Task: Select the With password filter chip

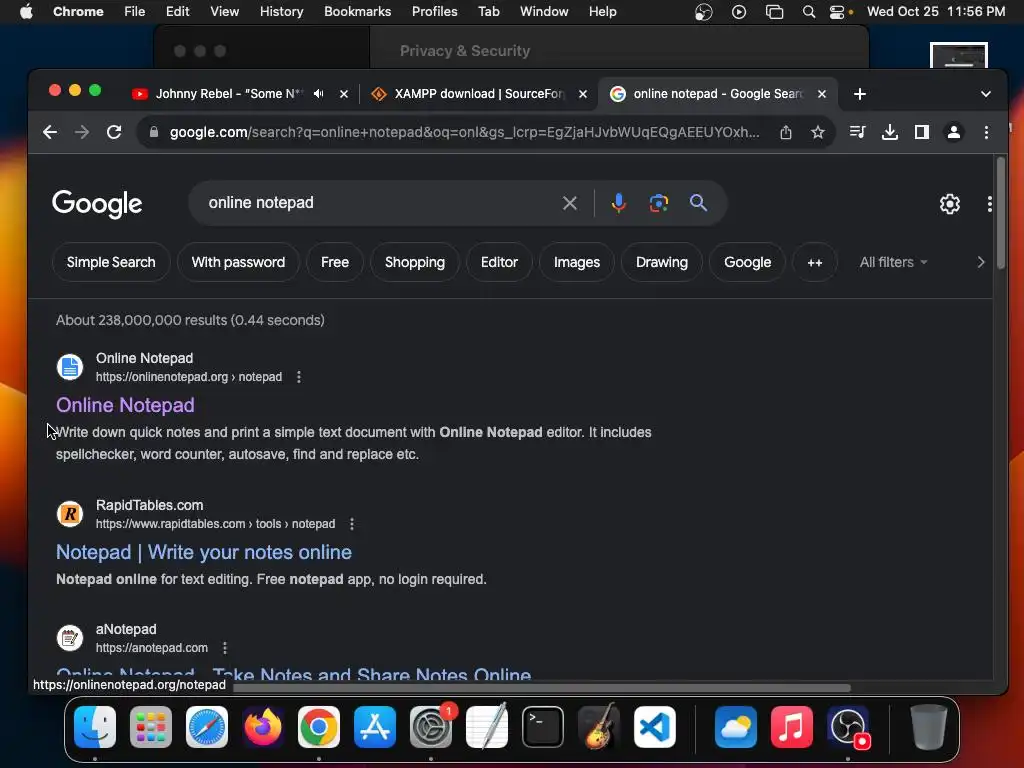Action: click(x=238, y=263)
